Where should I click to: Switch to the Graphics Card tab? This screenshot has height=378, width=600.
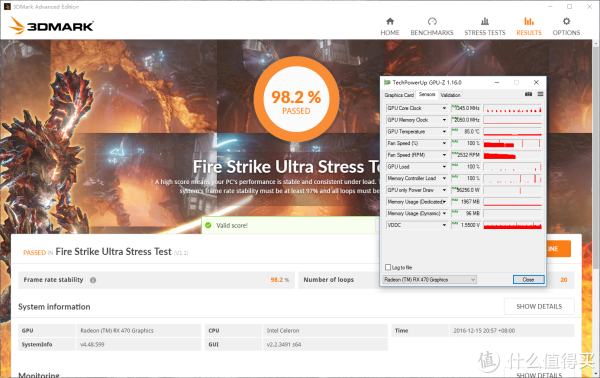pyautogui.click(x=399, y=95)
